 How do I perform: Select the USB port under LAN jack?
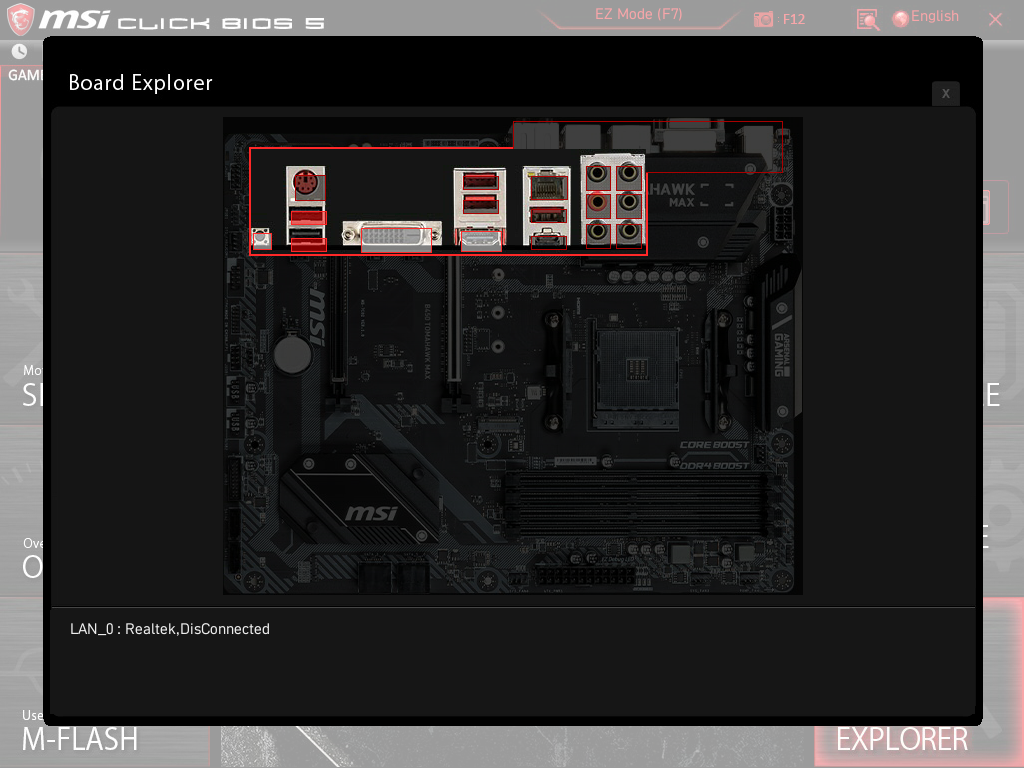[x=549, y=215]
